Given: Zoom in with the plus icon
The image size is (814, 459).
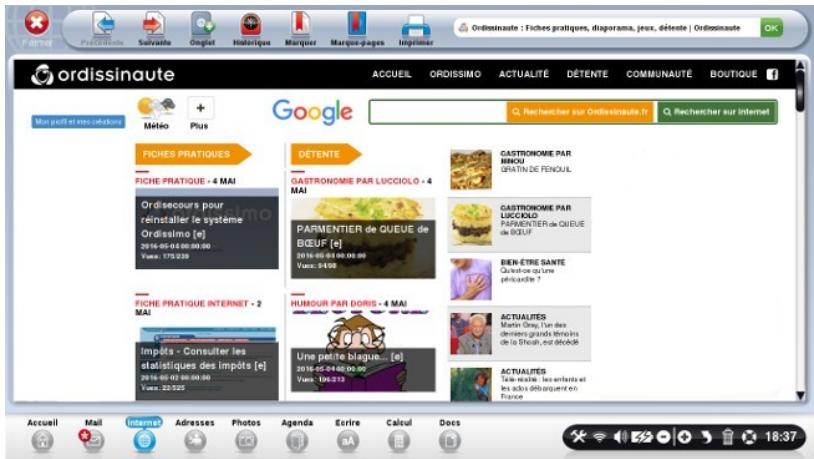Looking at the screenshot, I should pyautogui.click(x=684, y=437).
